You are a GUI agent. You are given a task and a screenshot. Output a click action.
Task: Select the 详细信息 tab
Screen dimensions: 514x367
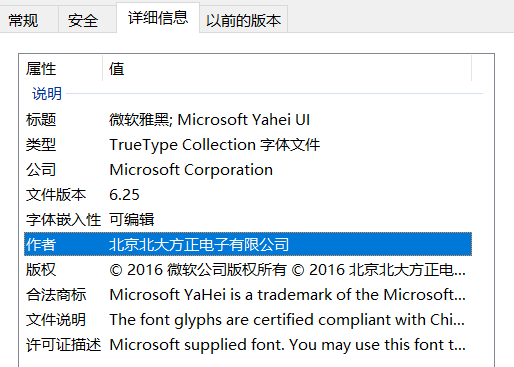pos(158,17)
